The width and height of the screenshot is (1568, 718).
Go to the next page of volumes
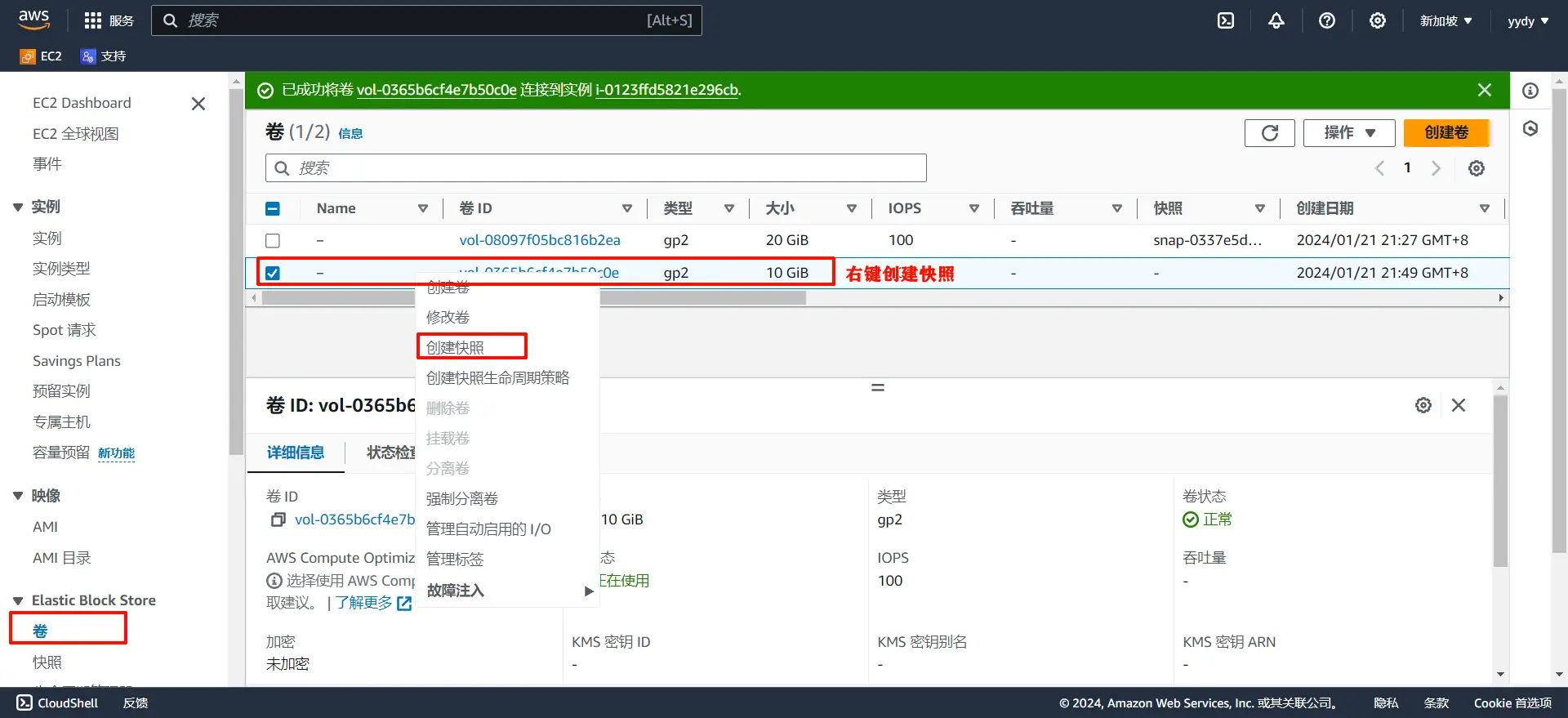click(x=1436, y=168)
